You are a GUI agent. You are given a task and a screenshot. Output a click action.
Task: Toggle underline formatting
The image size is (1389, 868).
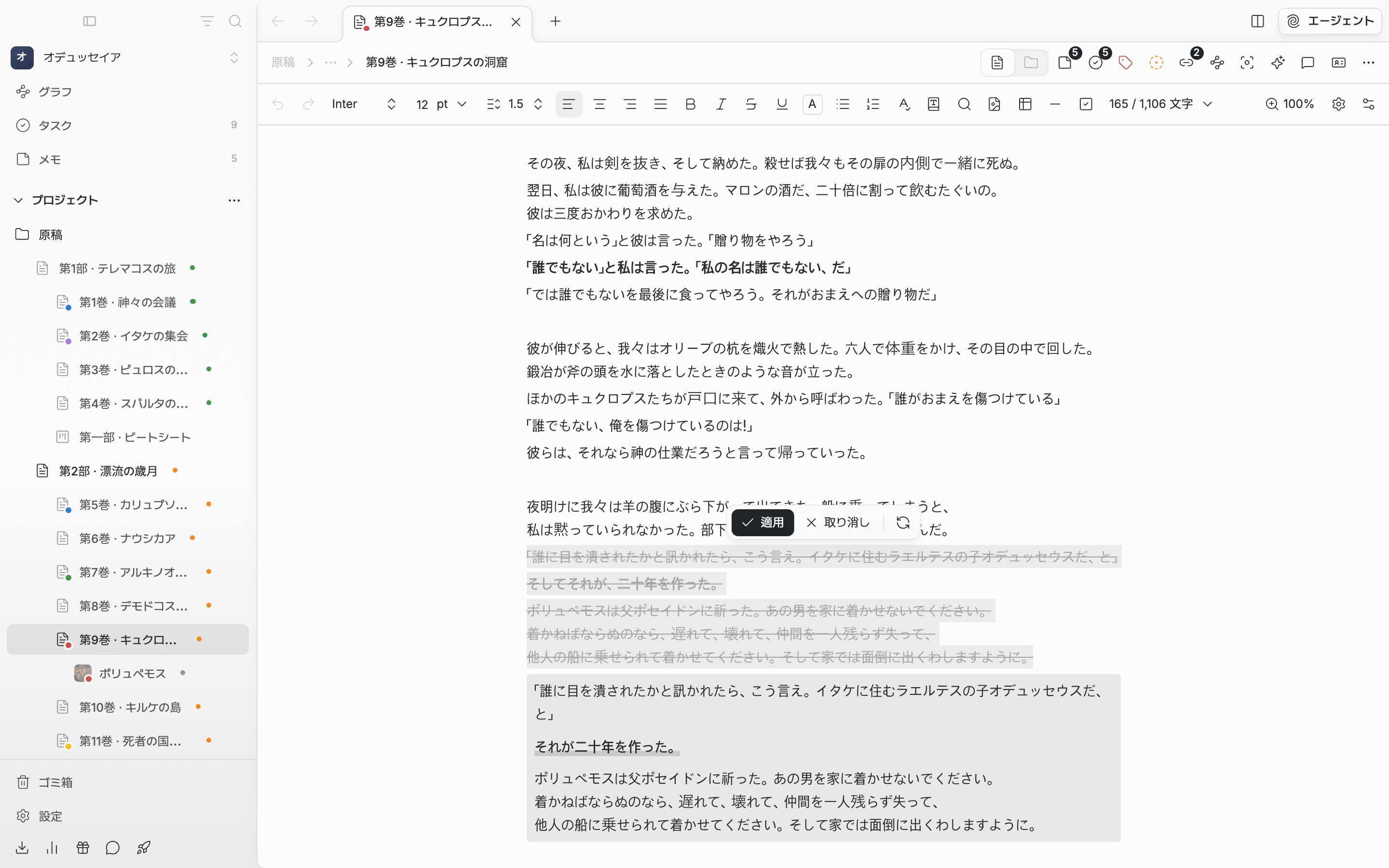[782, 104]
